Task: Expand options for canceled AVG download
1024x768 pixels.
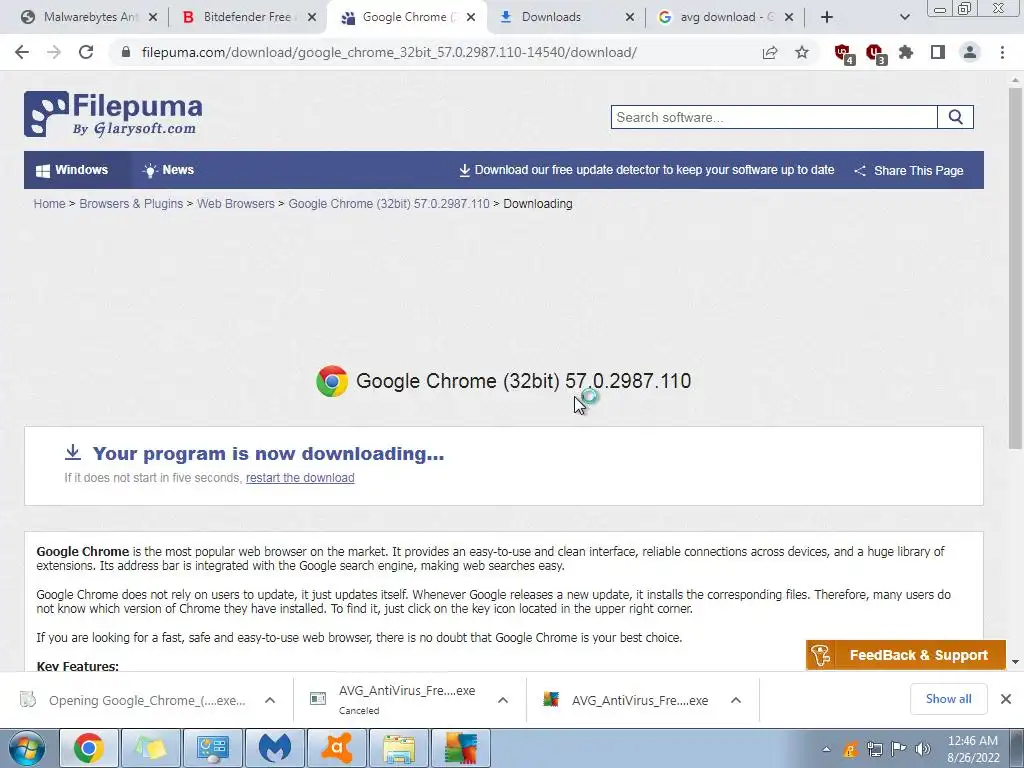Action: tap(503, 700)
